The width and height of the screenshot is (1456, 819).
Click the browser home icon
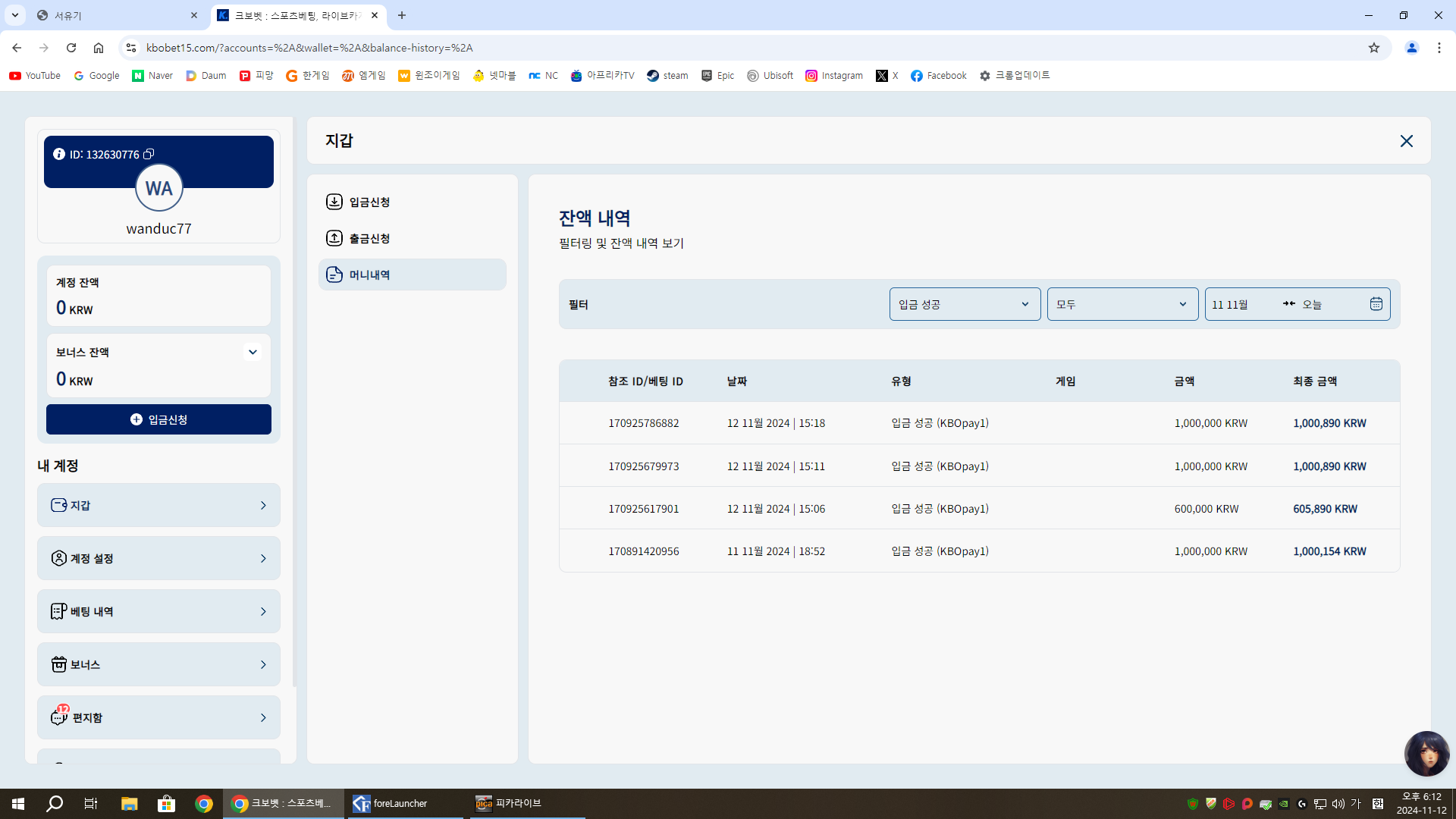point(99,48)
